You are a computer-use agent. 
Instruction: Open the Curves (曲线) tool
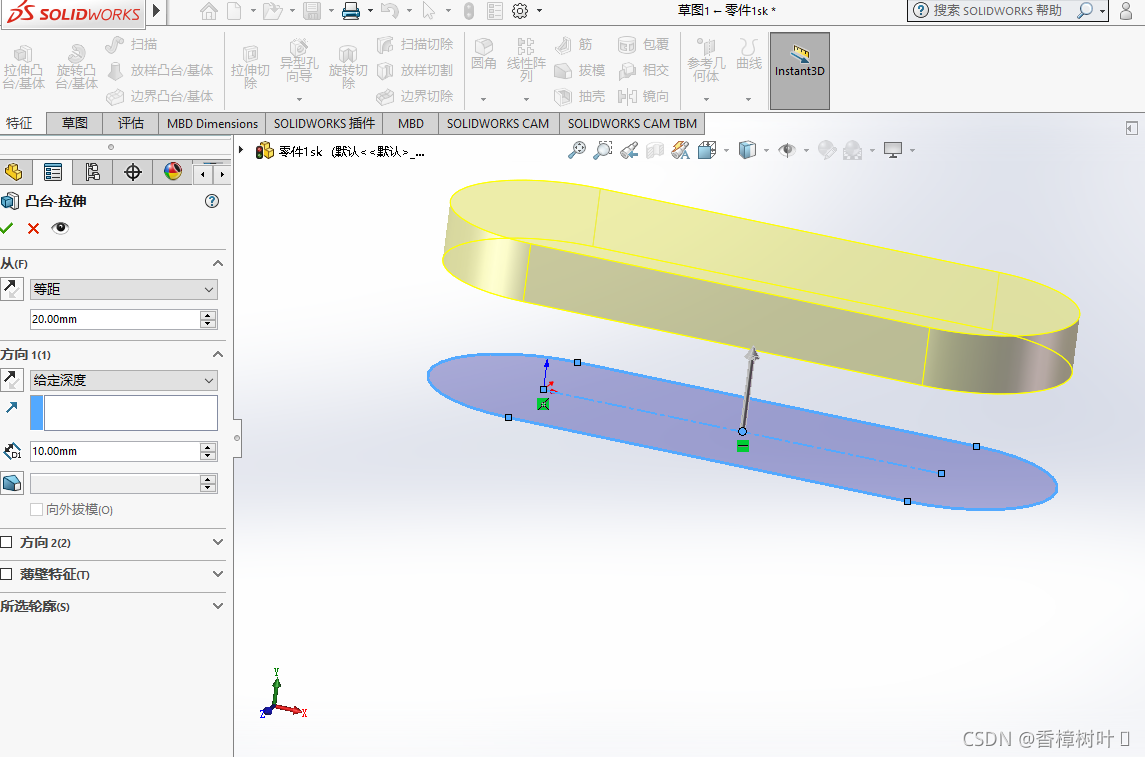click(x=749, y=57)
